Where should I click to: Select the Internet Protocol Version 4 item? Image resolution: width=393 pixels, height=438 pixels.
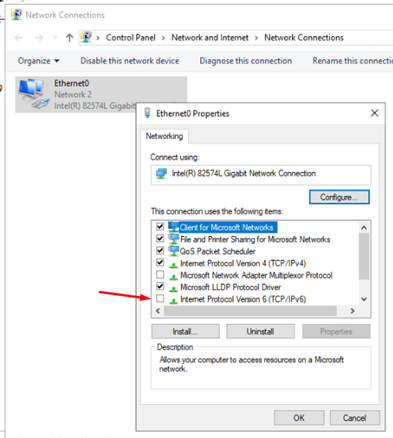tap(243, 263)
